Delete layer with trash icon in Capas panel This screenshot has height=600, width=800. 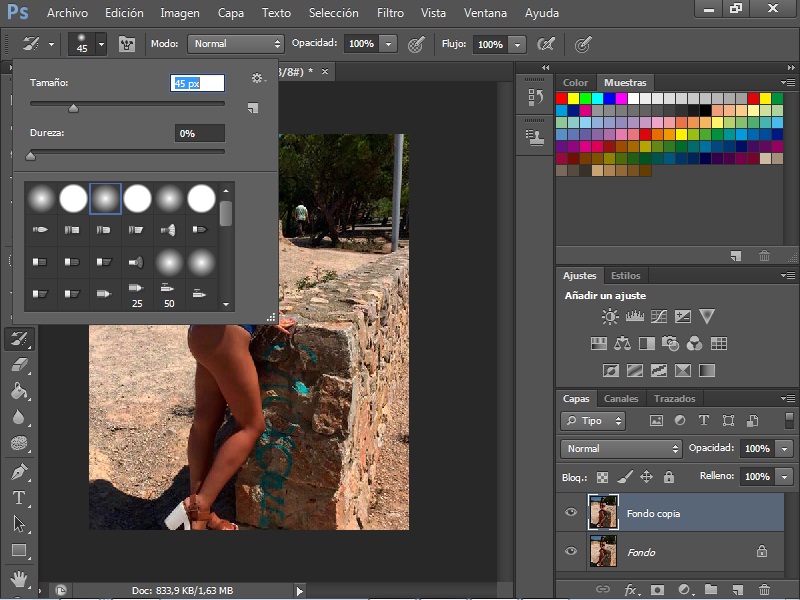[x=764, y=590]
